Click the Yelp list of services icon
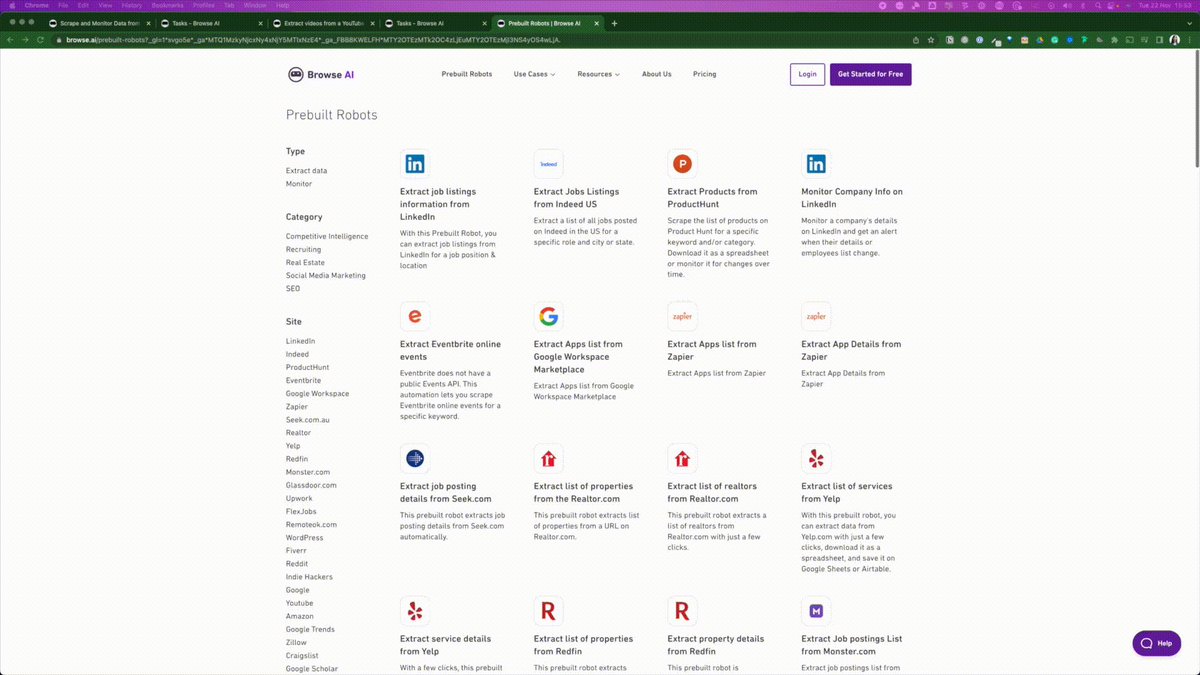1200x675 pixels. coord(816,459)
